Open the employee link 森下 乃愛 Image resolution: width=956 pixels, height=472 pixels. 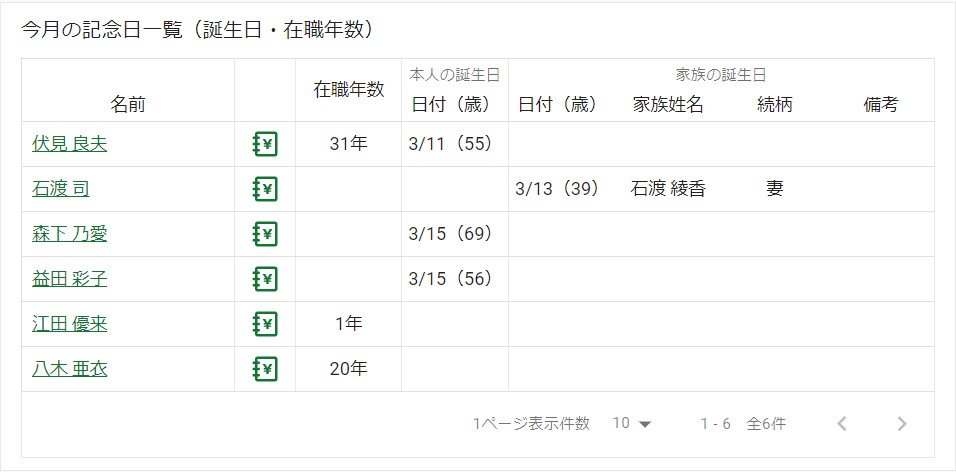coord(70,234)
